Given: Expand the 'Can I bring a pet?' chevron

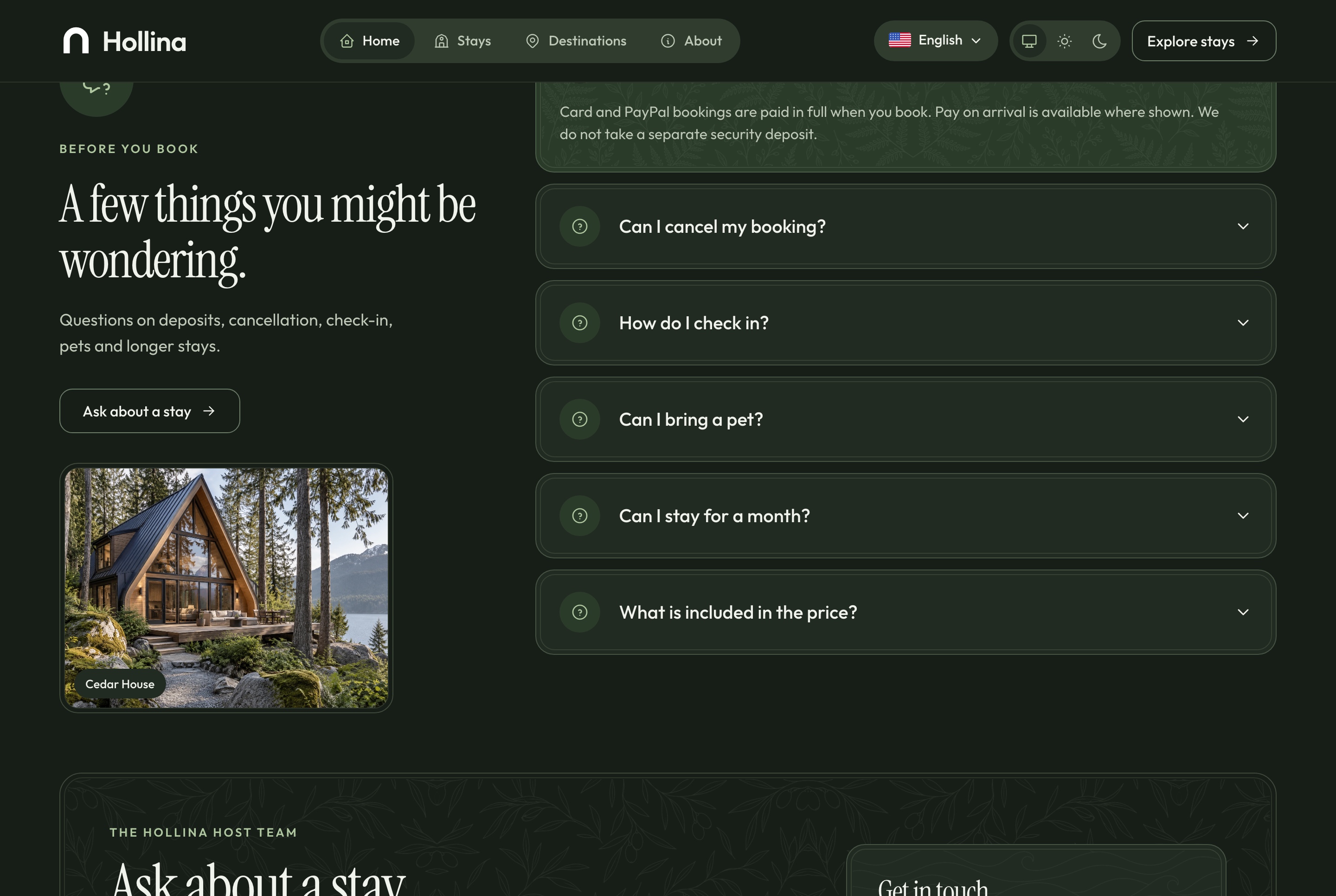Looking at the screenshot, I should point(1243,419).
